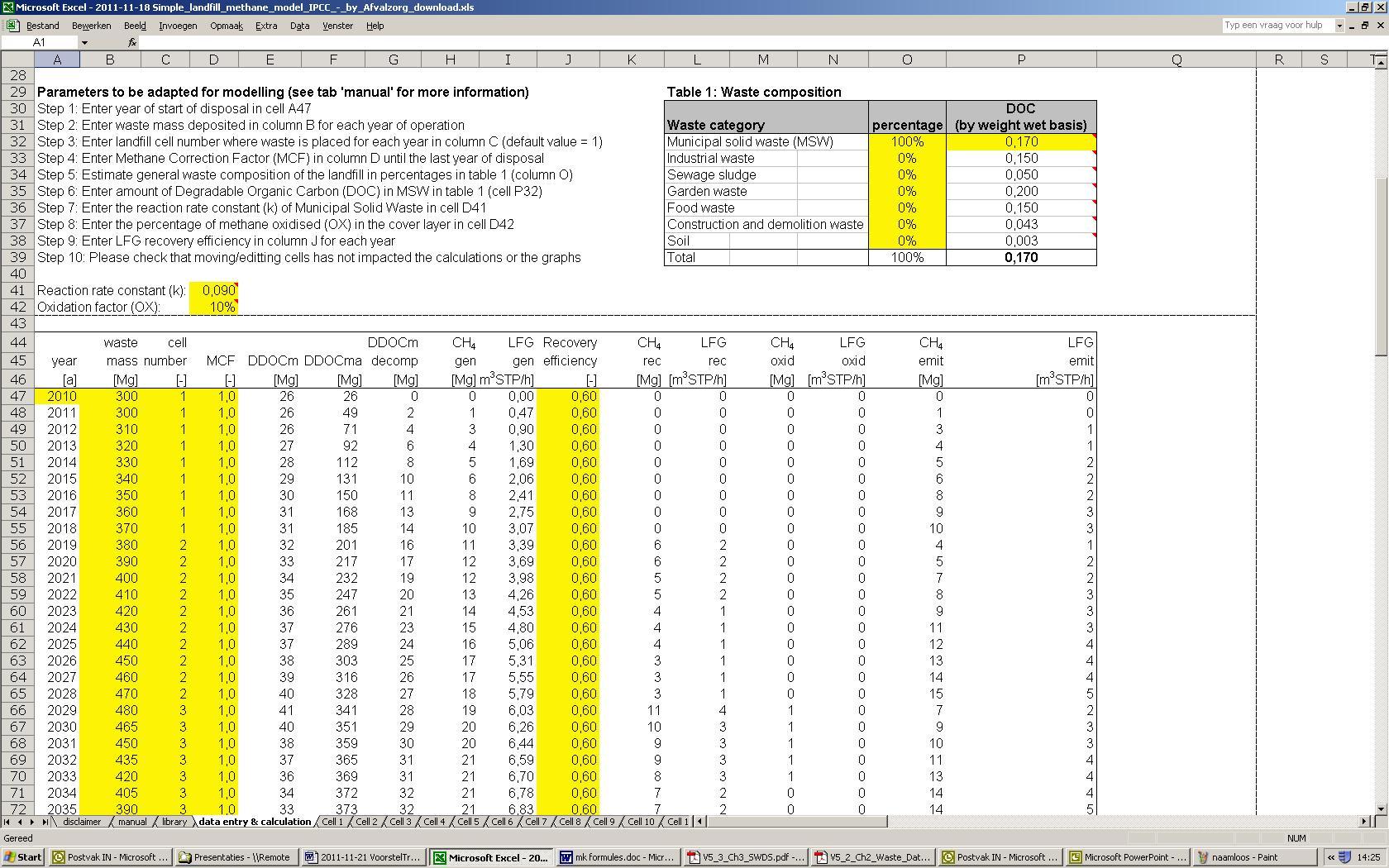
Task: Select the Cell 5 sheet tab
Action: point(468,822)
